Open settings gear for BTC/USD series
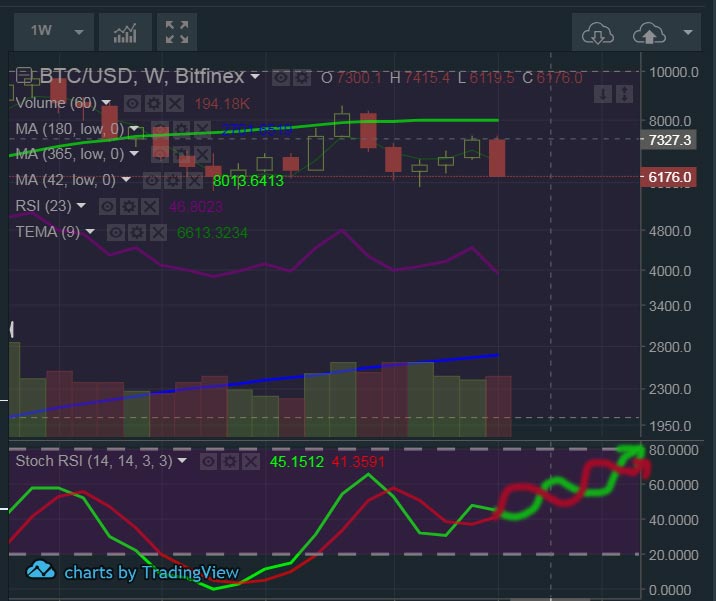Image resolution: width=716 pixels, height=601 pixels. [x=301, y=78]
